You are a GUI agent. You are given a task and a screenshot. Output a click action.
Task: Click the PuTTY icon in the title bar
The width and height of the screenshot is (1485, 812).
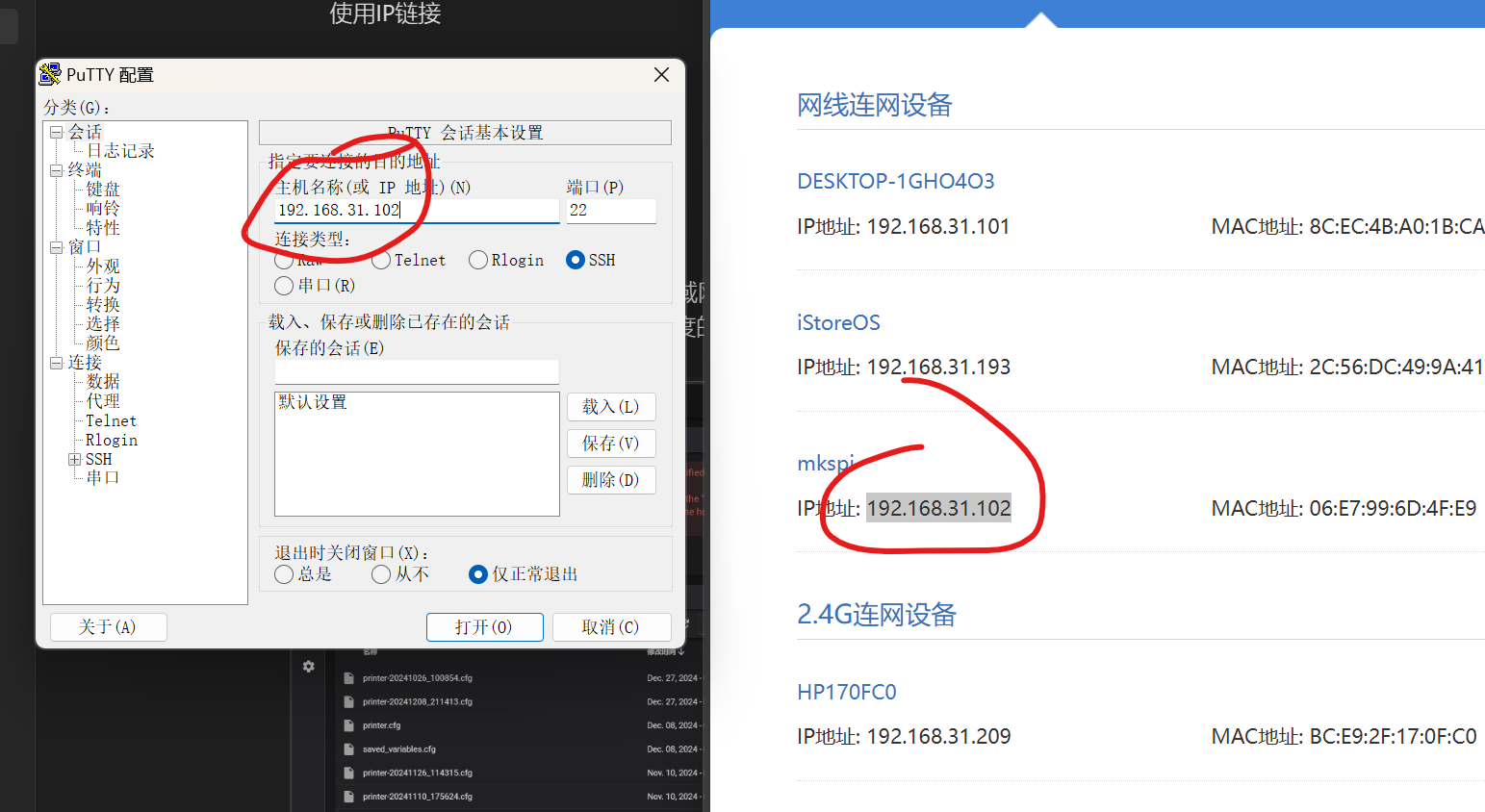tap(50, 74)
